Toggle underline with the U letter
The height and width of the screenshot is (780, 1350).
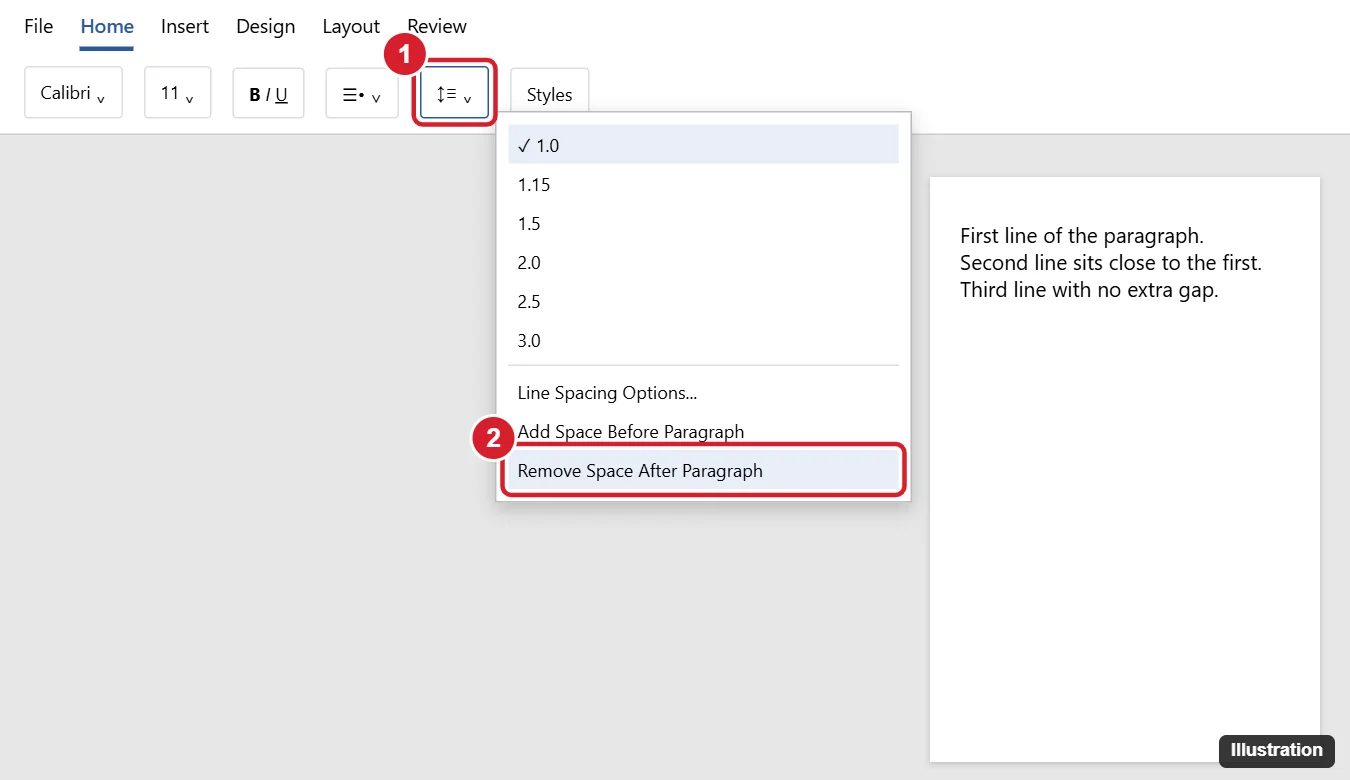(x=281, y=95)
